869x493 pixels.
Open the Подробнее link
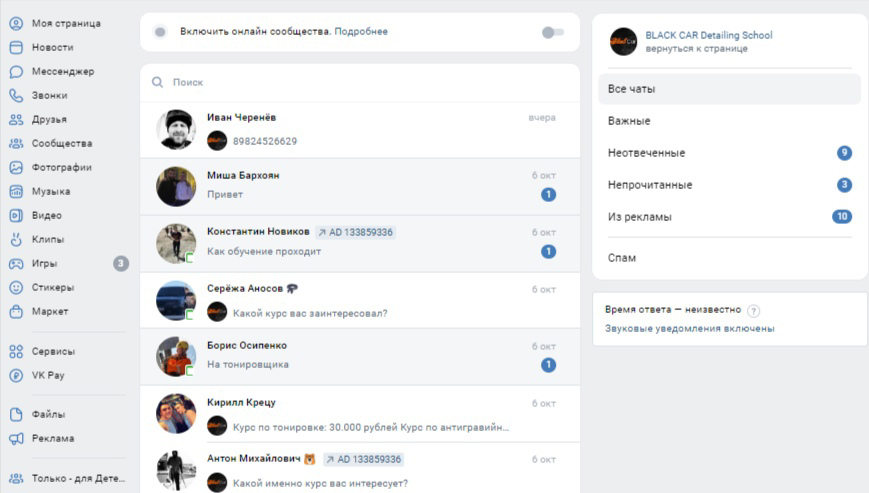(x=361, y=32)
